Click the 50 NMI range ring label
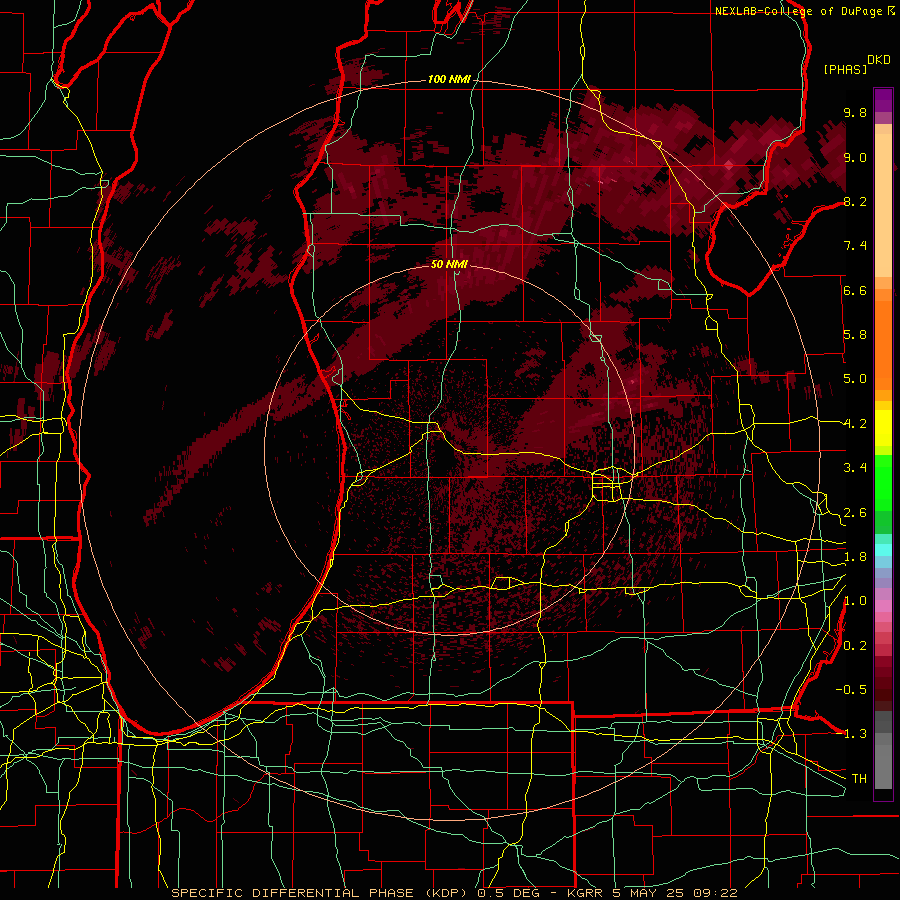The height and width of the screenshot is (900, 900). [449, 264]
